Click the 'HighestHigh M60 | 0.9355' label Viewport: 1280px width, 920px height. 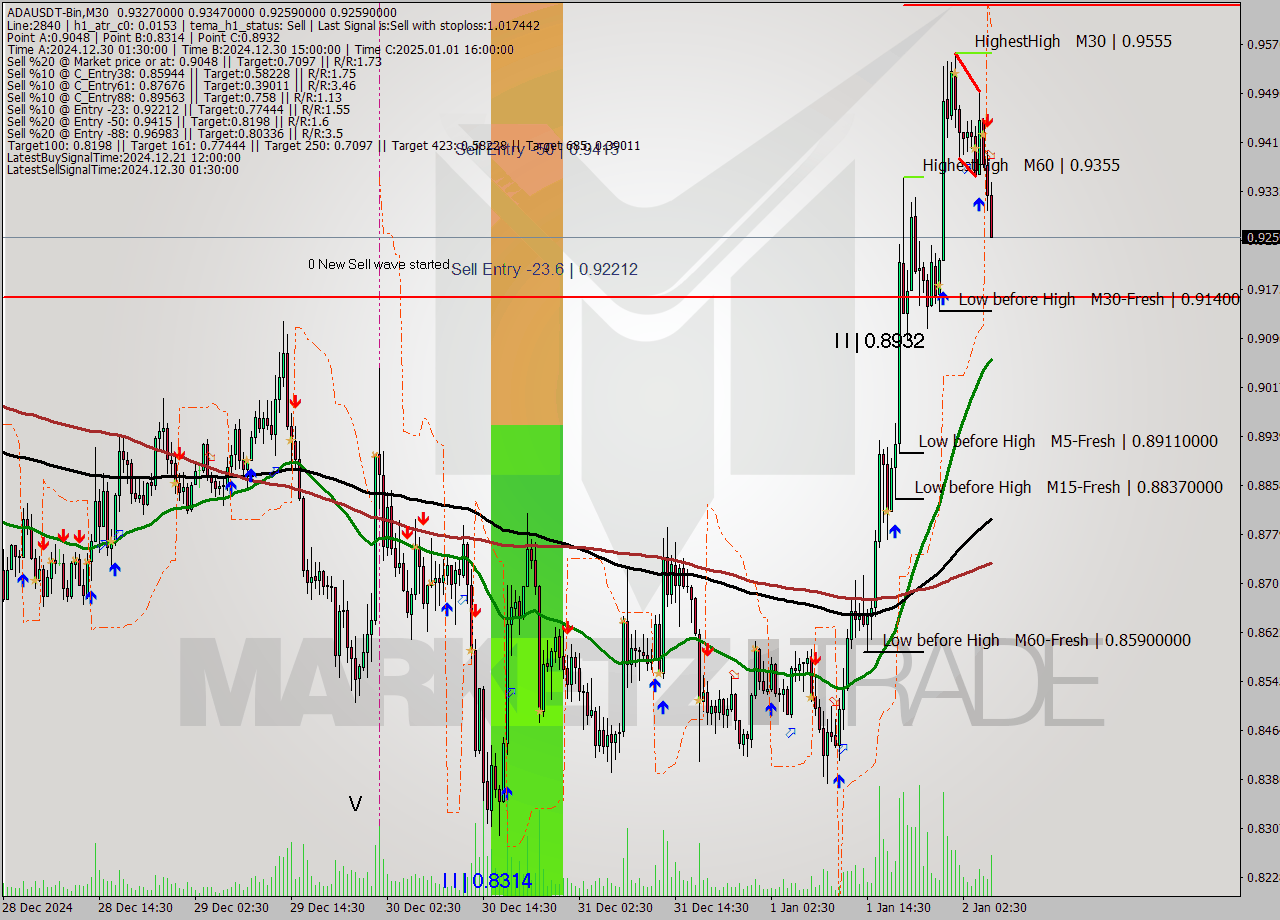[x=1021, y=165]
